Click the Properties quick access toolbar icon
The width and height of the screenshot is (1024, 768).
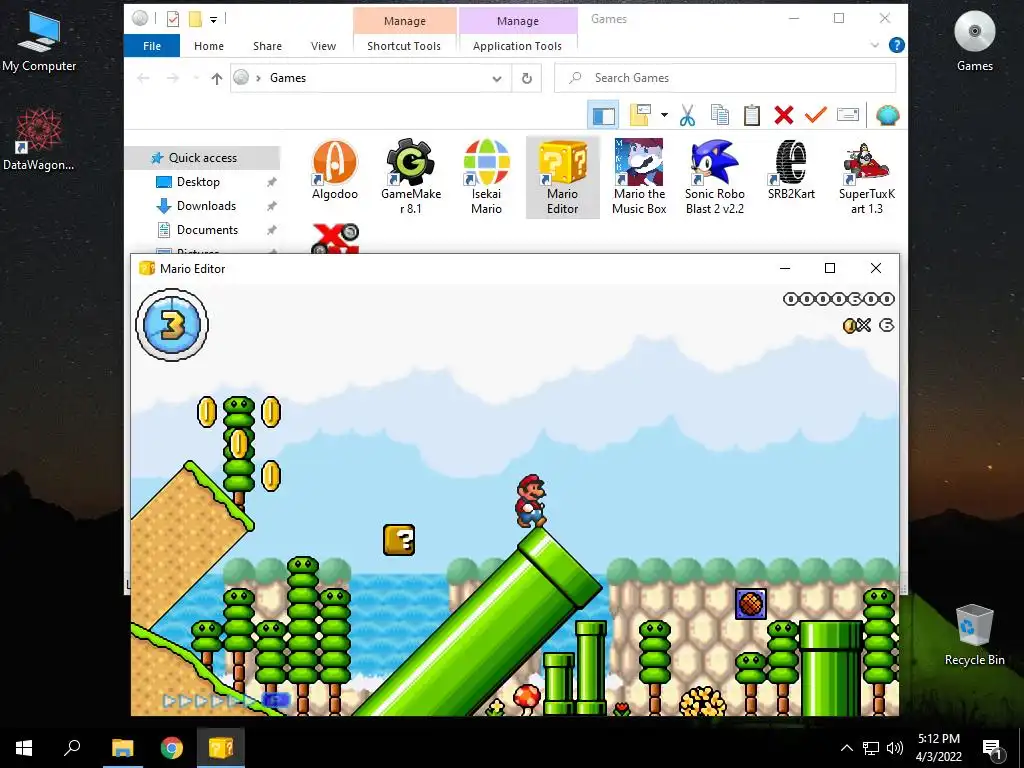pos(172,19)
